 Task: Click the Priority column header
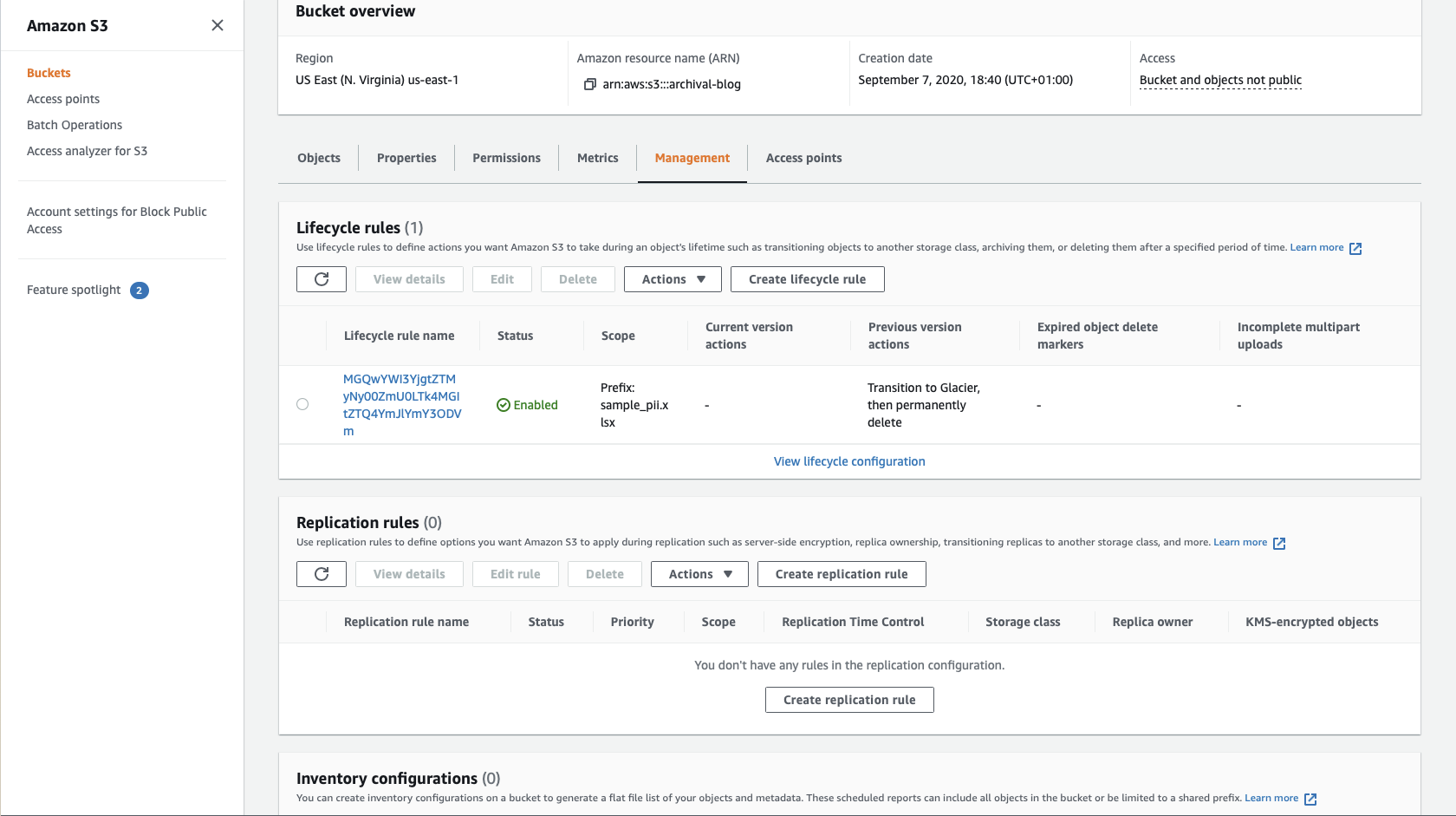click(x=633, y=622)
